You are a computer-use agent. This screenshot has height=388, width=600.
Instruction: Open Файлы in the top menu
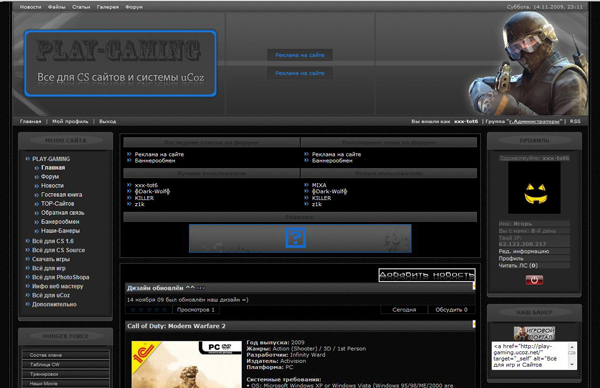57,7
